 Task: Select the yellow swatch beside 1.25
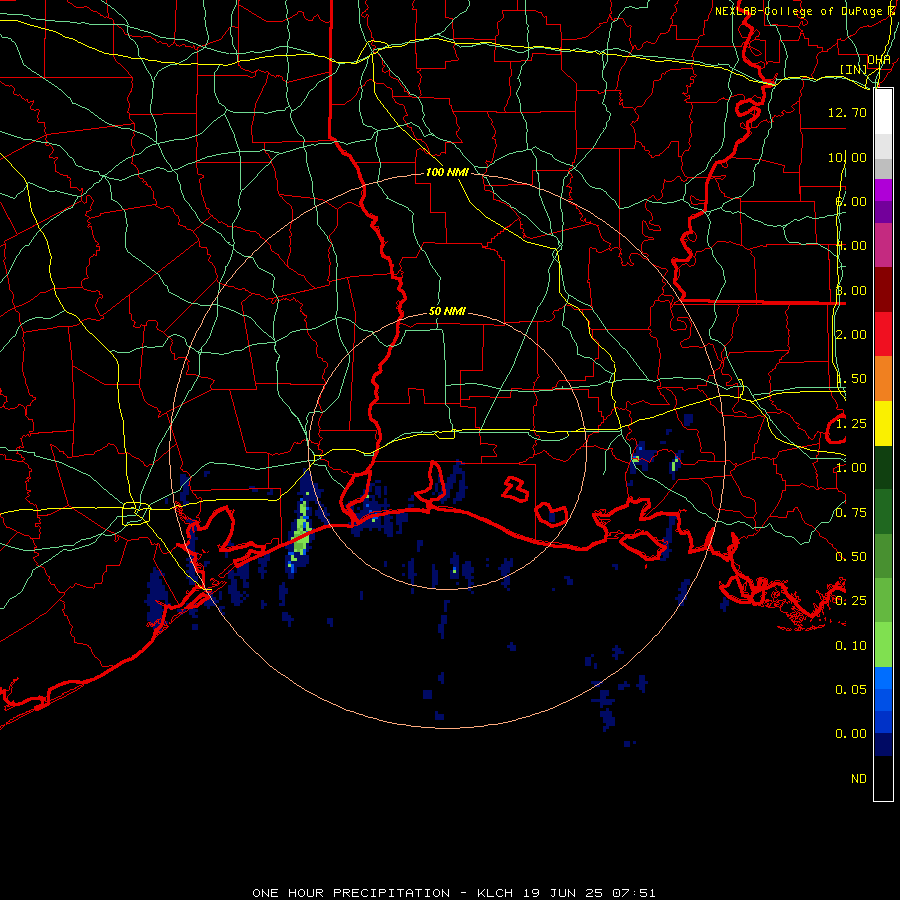[883, 423]
